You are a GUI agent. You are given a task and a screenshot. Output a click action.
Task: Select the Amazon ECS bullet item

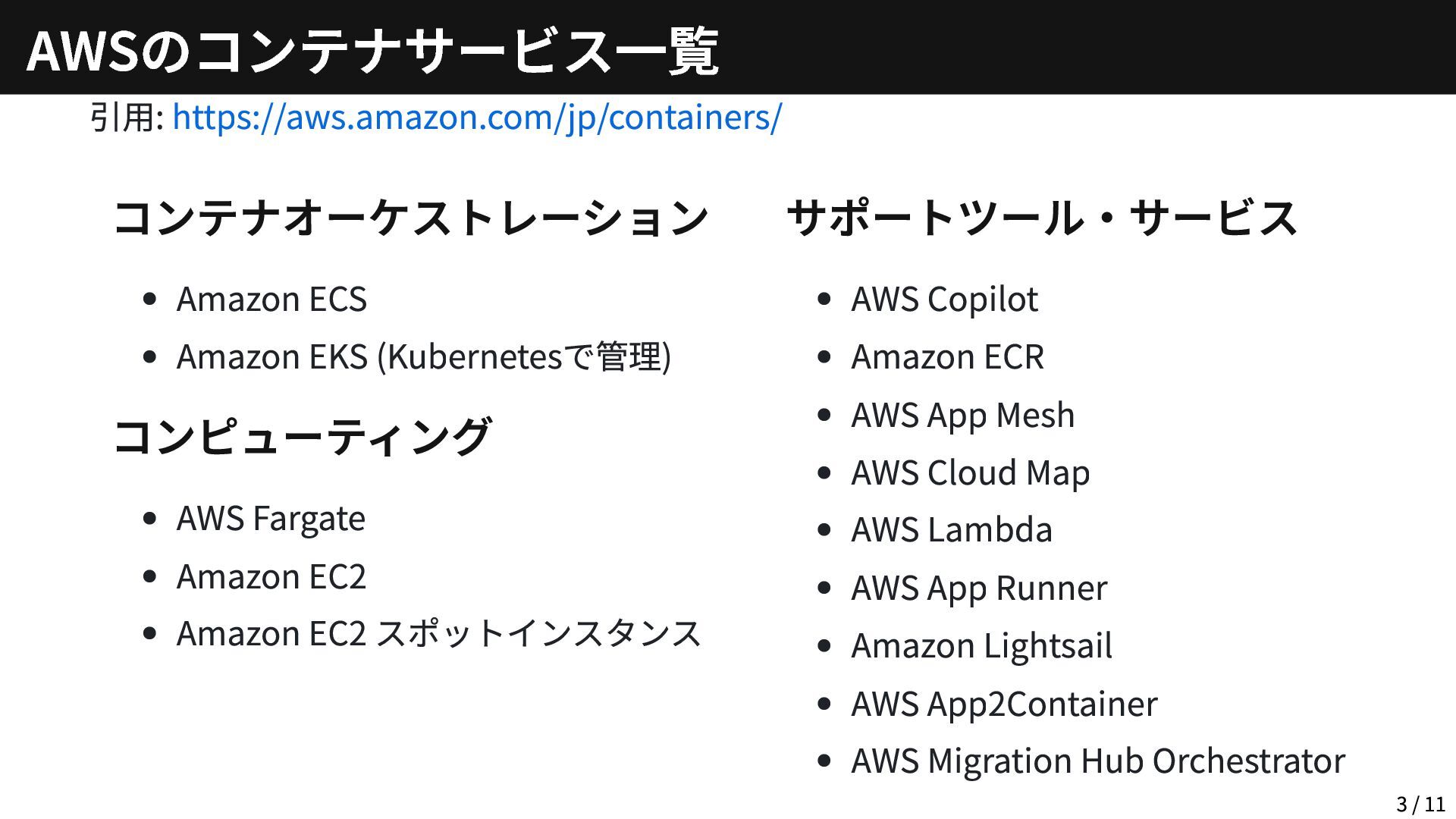tap(271, 299)
